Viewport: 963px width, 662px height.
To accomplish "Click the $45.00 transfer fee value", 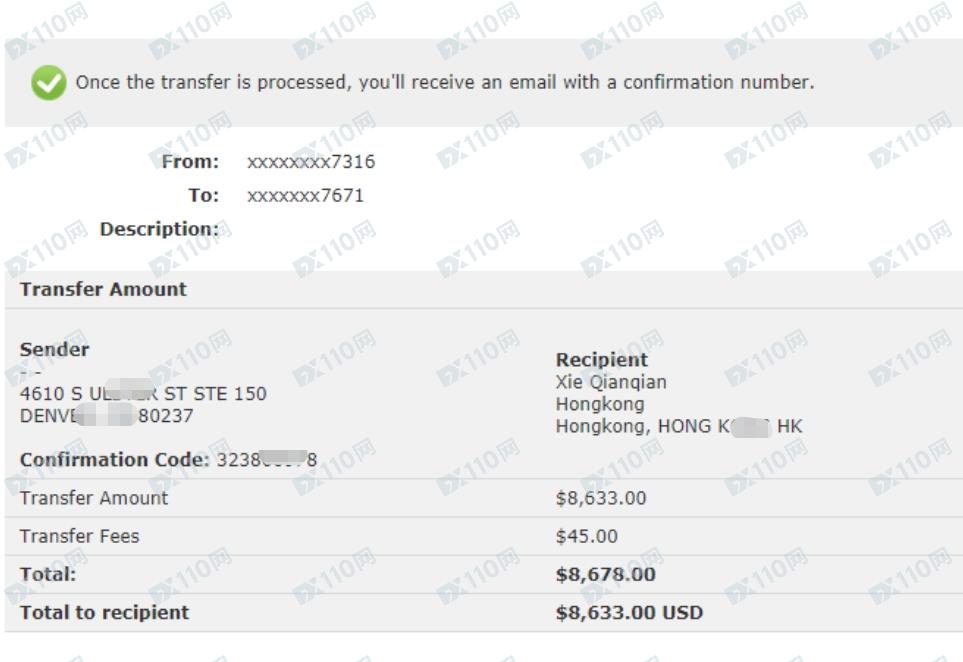I will point(587,536).
